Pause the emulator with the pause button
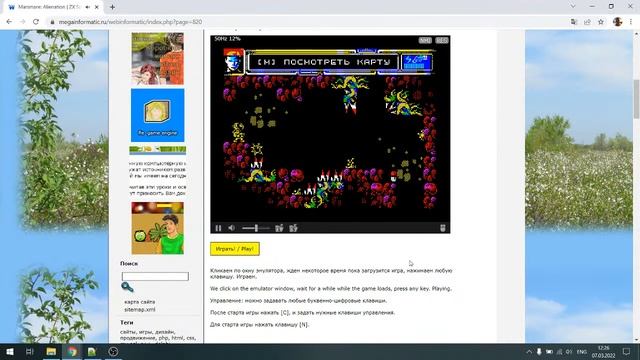Viewport: 640px width, 360px height. point(218,228)
